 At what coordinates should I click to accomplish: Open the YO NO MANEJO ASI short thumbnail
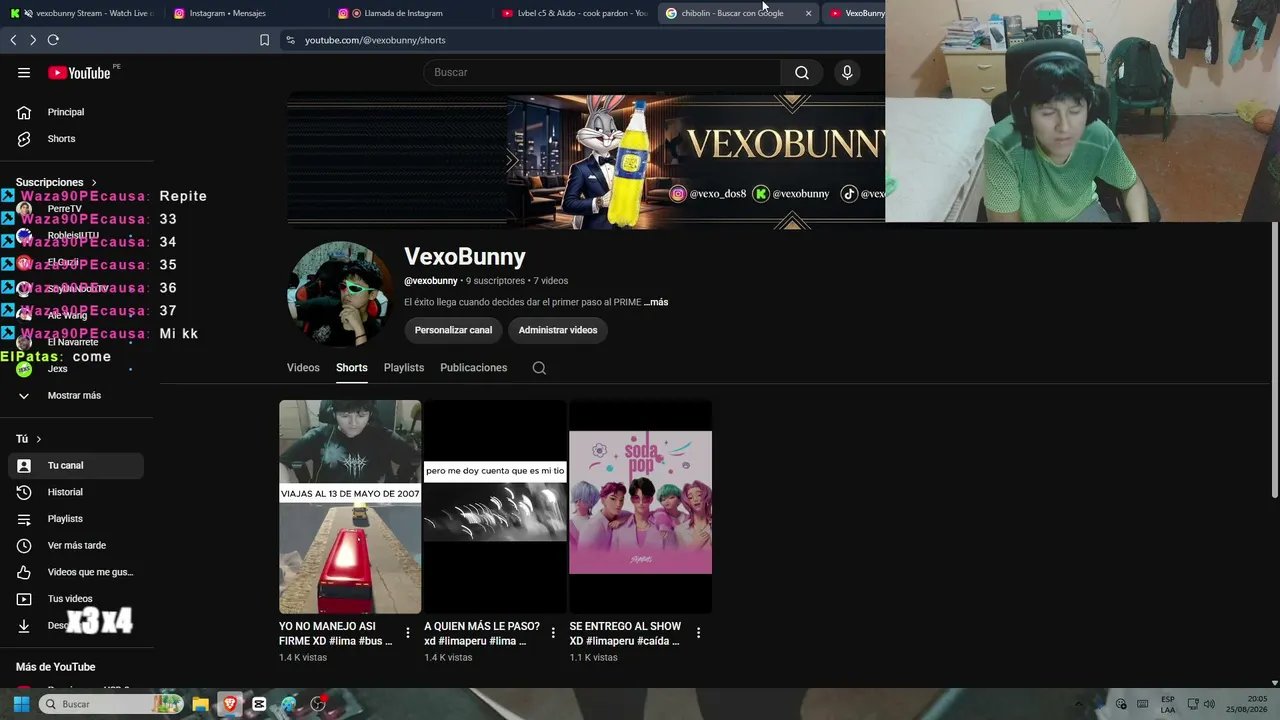pyautogui.click(x=350, y=507)
